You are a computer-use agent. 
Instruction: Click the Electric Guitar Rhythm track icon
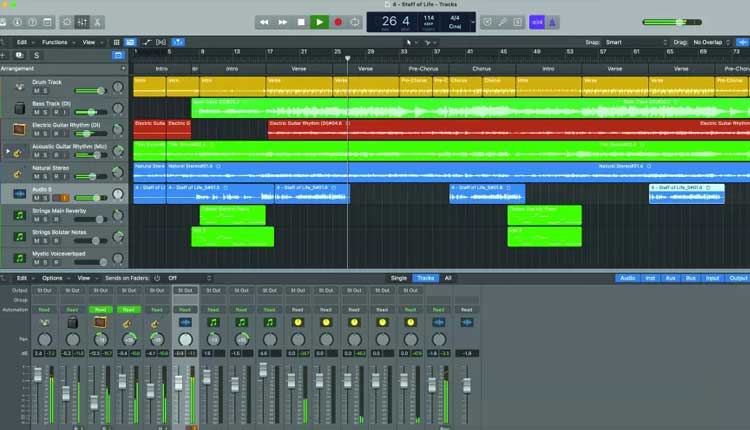click(18, 129)
